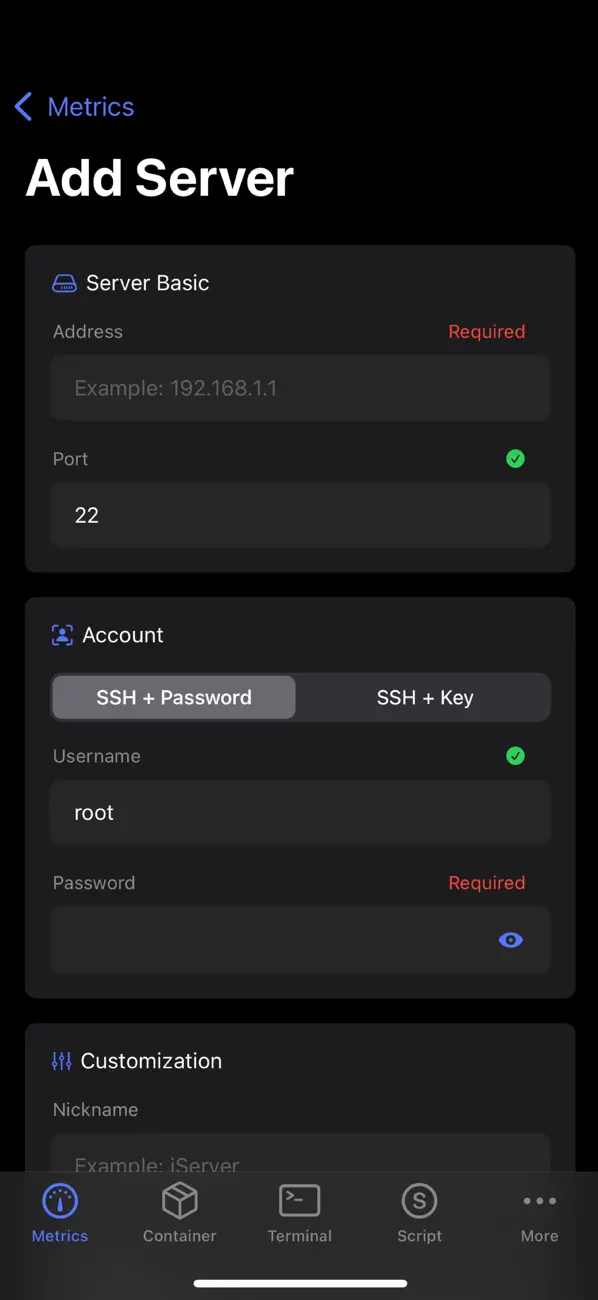Select the SSH + Key authentication option
The image size is (598, 1300).
pyautogui.click(x=425, y=697)
